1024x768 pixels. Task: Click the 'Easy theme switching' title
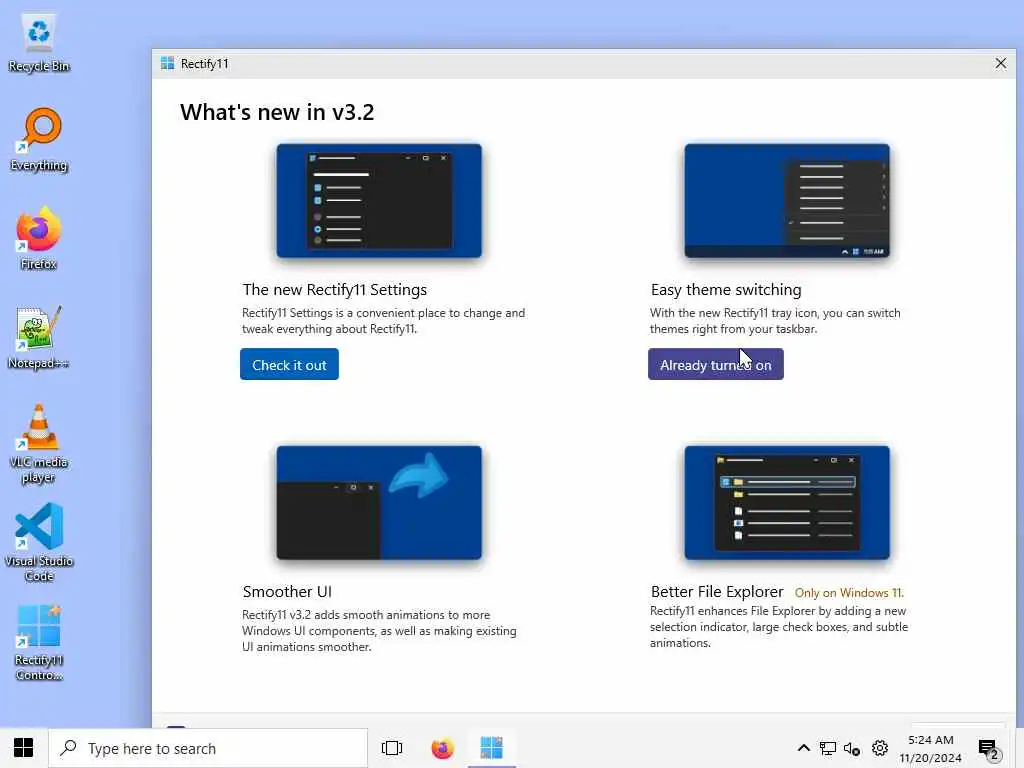click(x=726, y=289)
